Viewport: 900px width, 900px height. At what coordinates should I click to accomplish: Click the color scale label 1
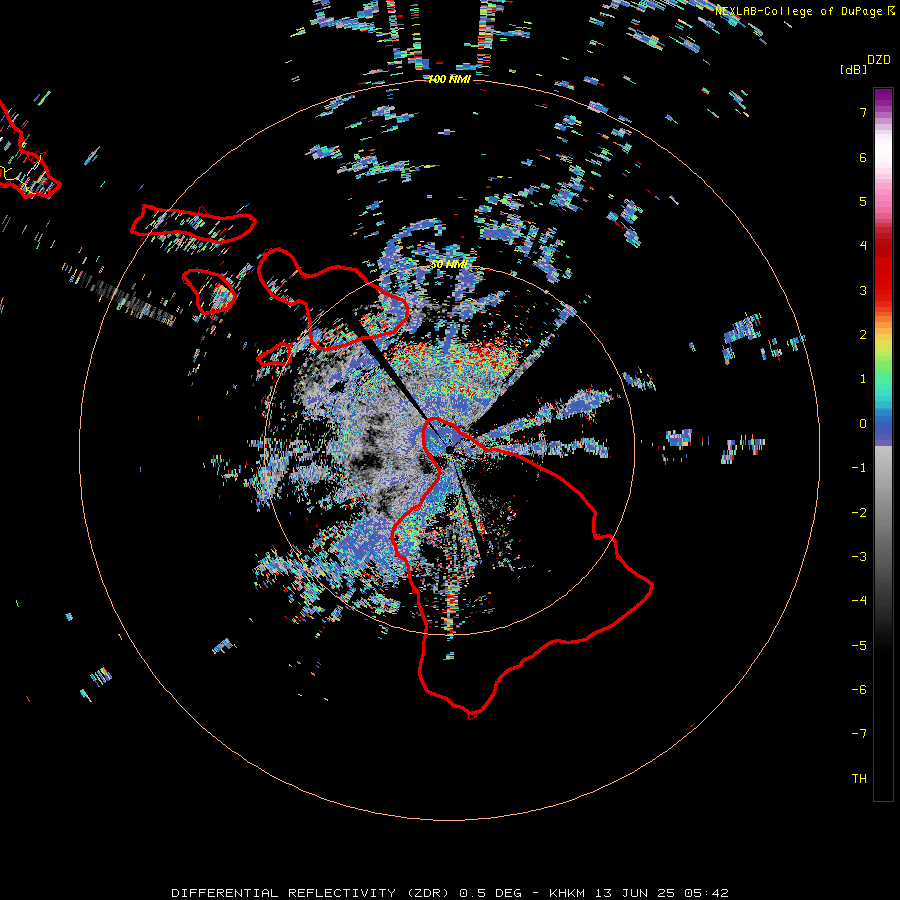(x=863, y=379)
